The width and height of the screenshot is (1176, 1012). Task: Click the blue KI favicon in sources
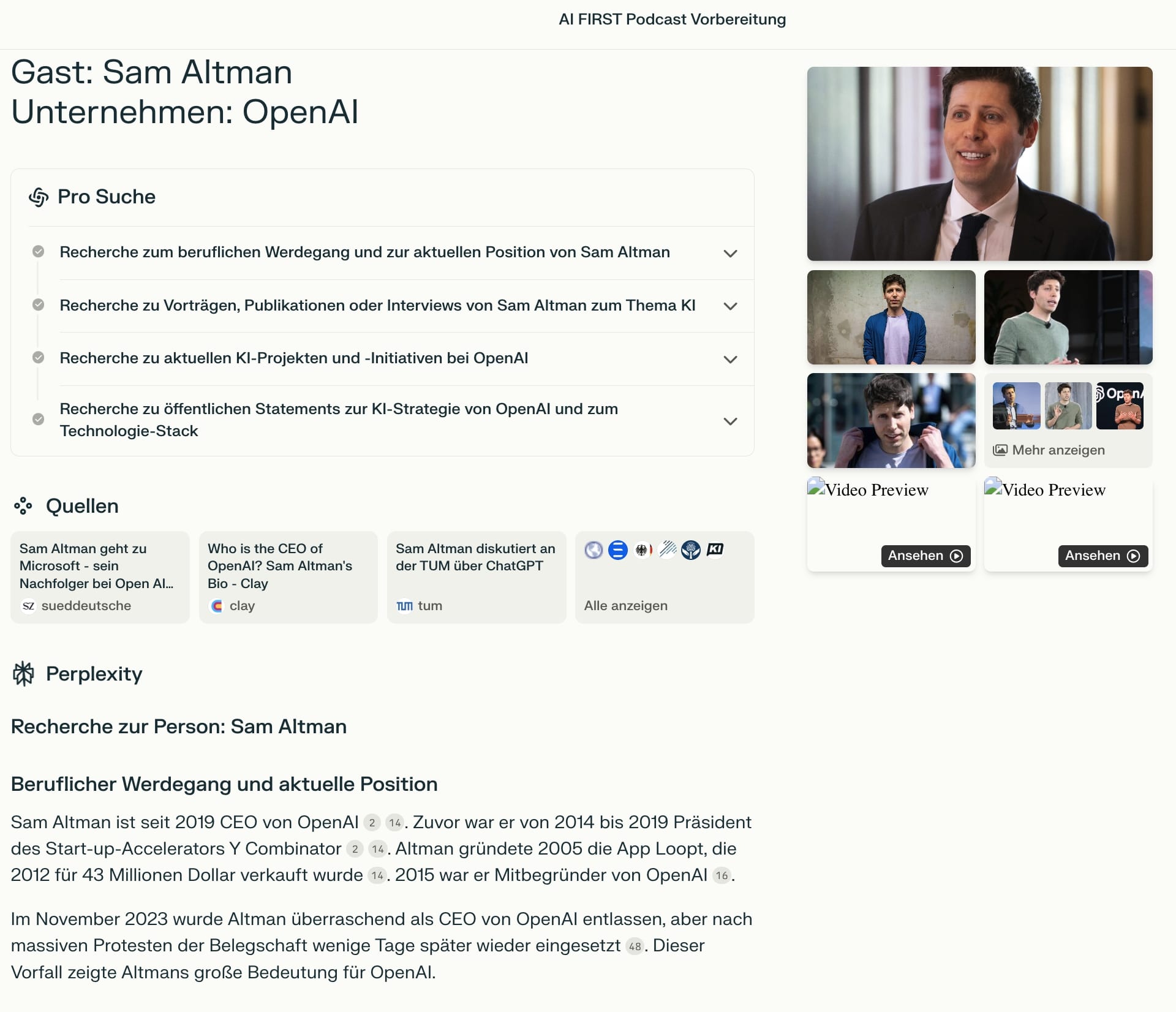pos(715,549)
